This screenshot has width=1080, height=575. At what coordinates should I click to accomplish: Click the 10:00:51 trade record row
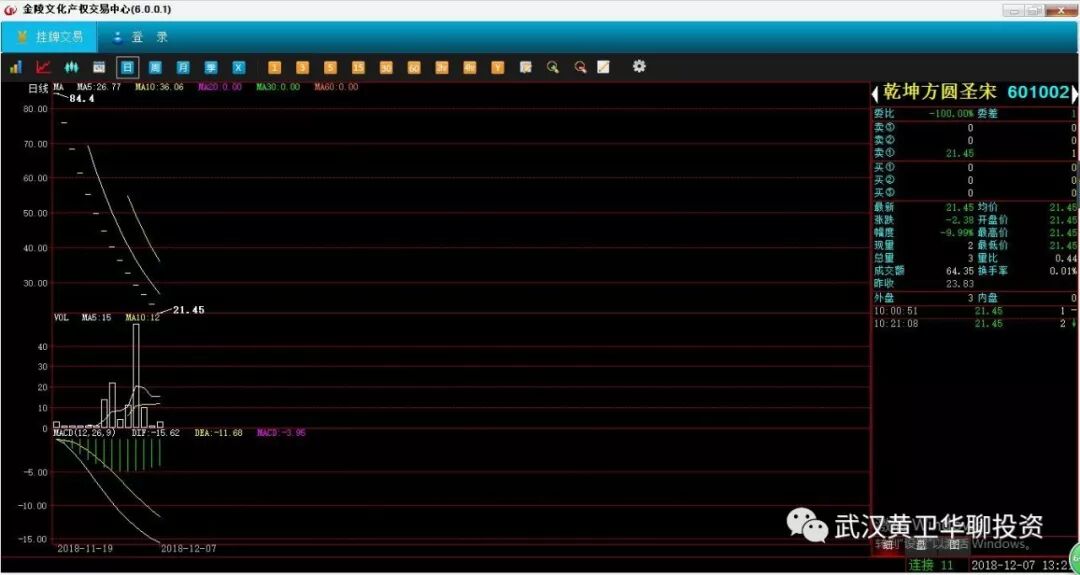[x=974, y=311]
